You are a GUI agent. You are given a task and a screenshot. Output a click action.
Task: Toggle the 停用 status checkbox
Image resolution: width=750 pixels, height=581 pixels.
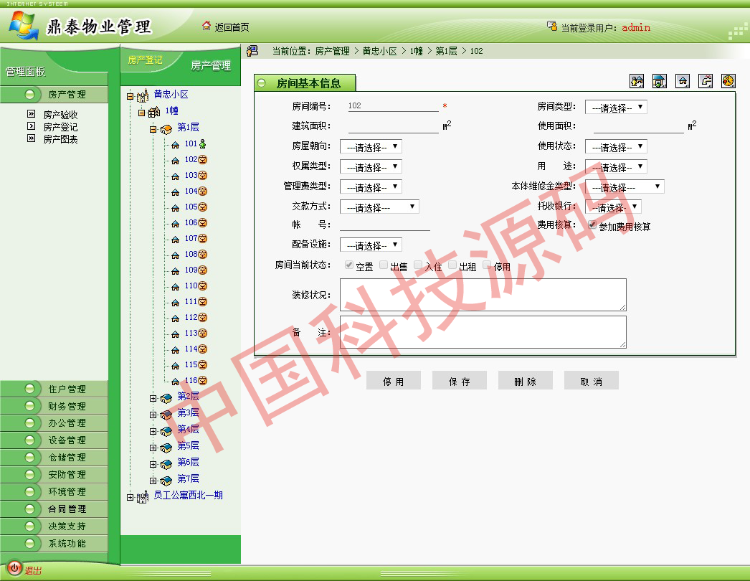[x=487, y=265]
